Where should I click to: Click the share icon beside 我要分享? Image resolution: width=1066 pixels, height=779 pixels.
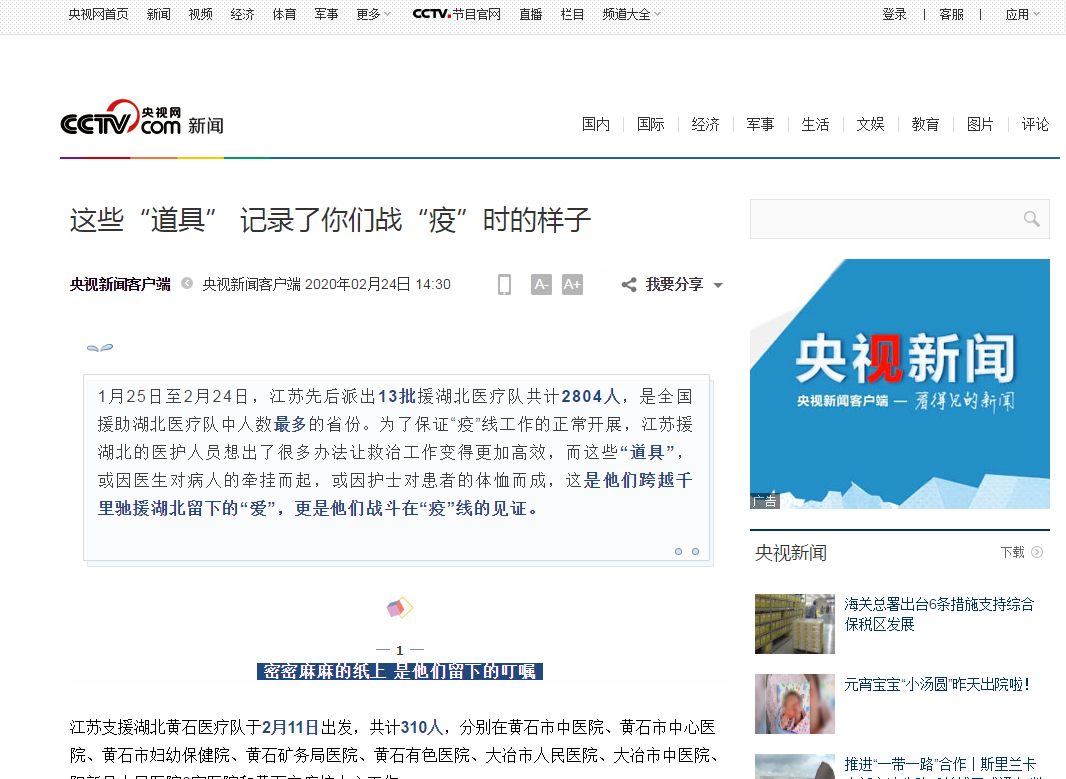click(x=628, y=284)
